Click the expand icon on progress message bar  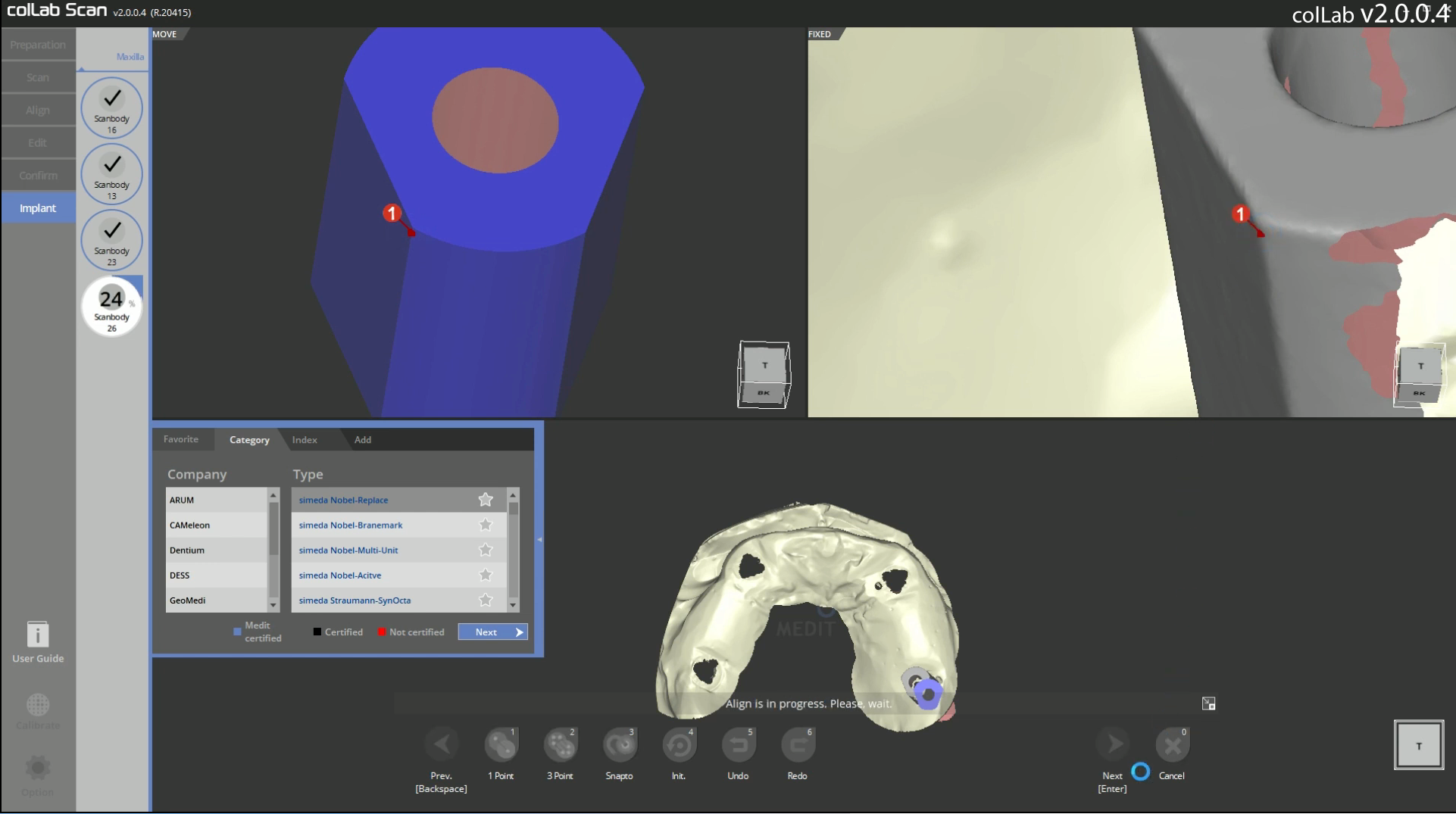1209,703
